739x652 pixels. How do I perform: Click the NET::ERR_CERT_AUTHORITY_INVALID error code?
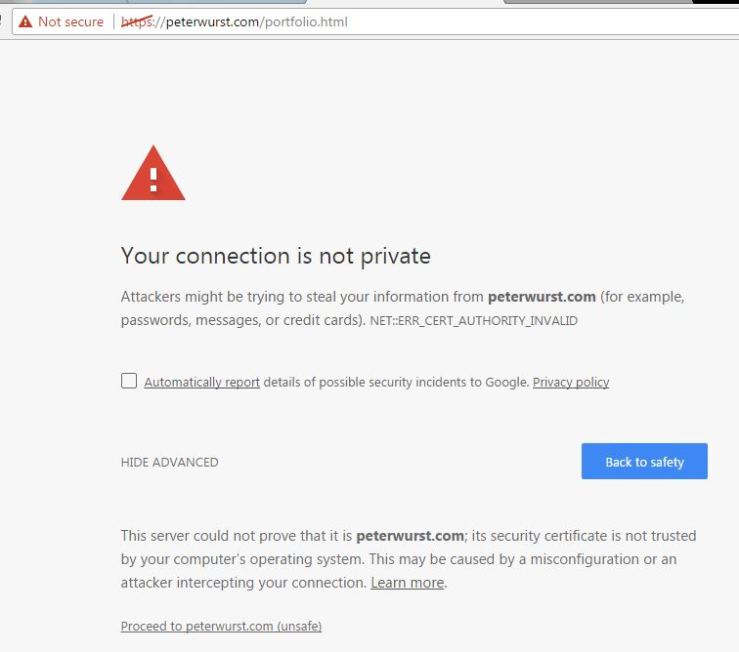pyautogui.click(x=473, y=321)
